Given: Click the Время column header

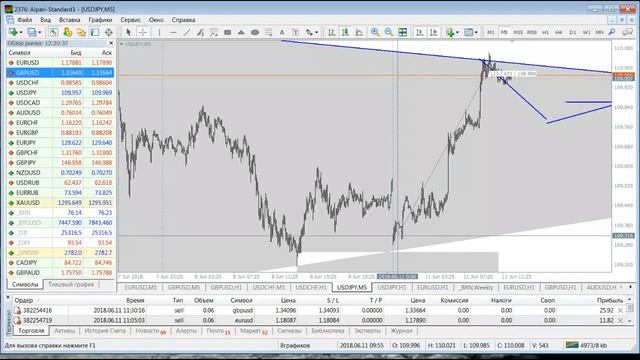Looking at the screenshot, I should (x=135, y=300).
